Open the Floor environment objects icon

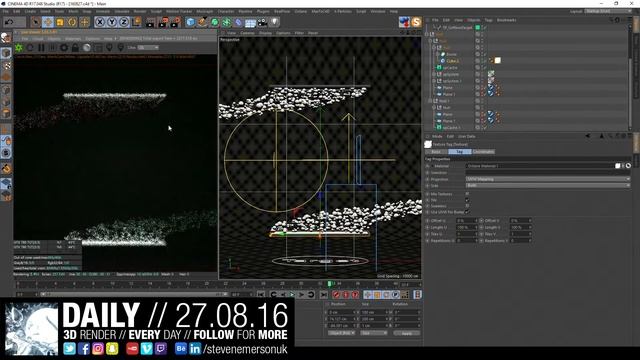pos(250,22)
